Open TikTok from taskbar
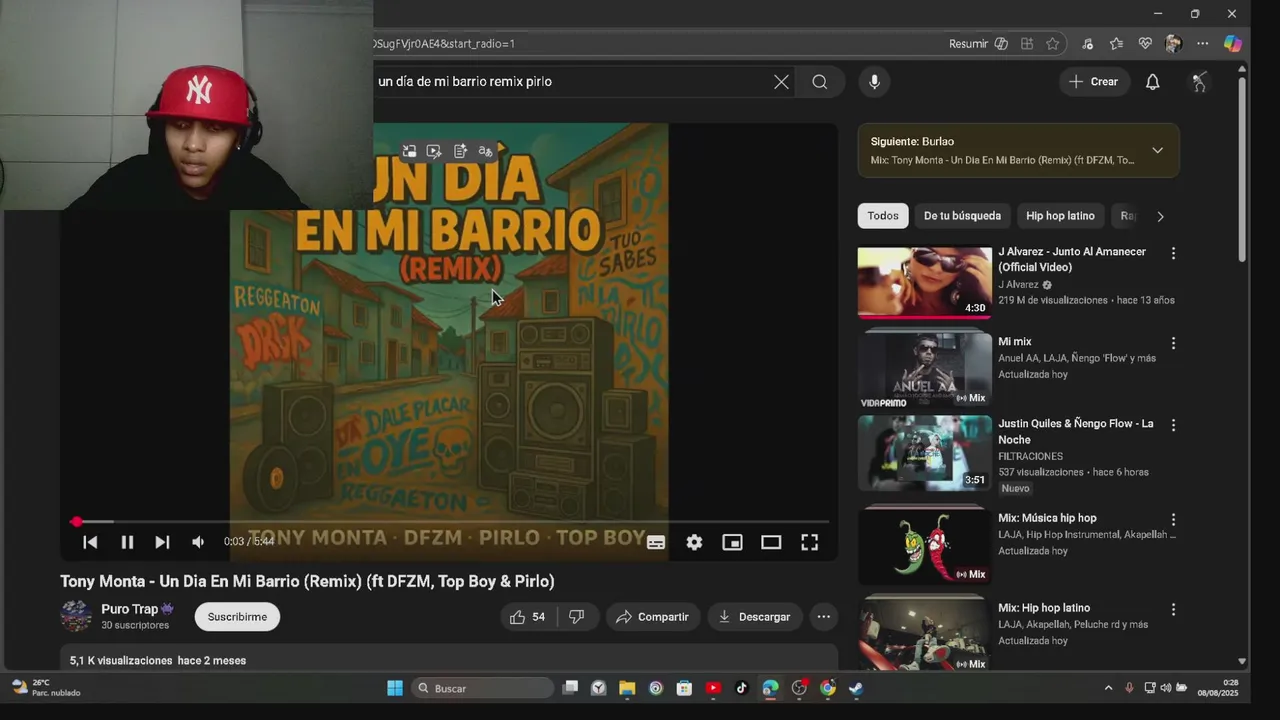This screenshot has width=1280, height=720. pyautogui.click(x=741, y=688)
